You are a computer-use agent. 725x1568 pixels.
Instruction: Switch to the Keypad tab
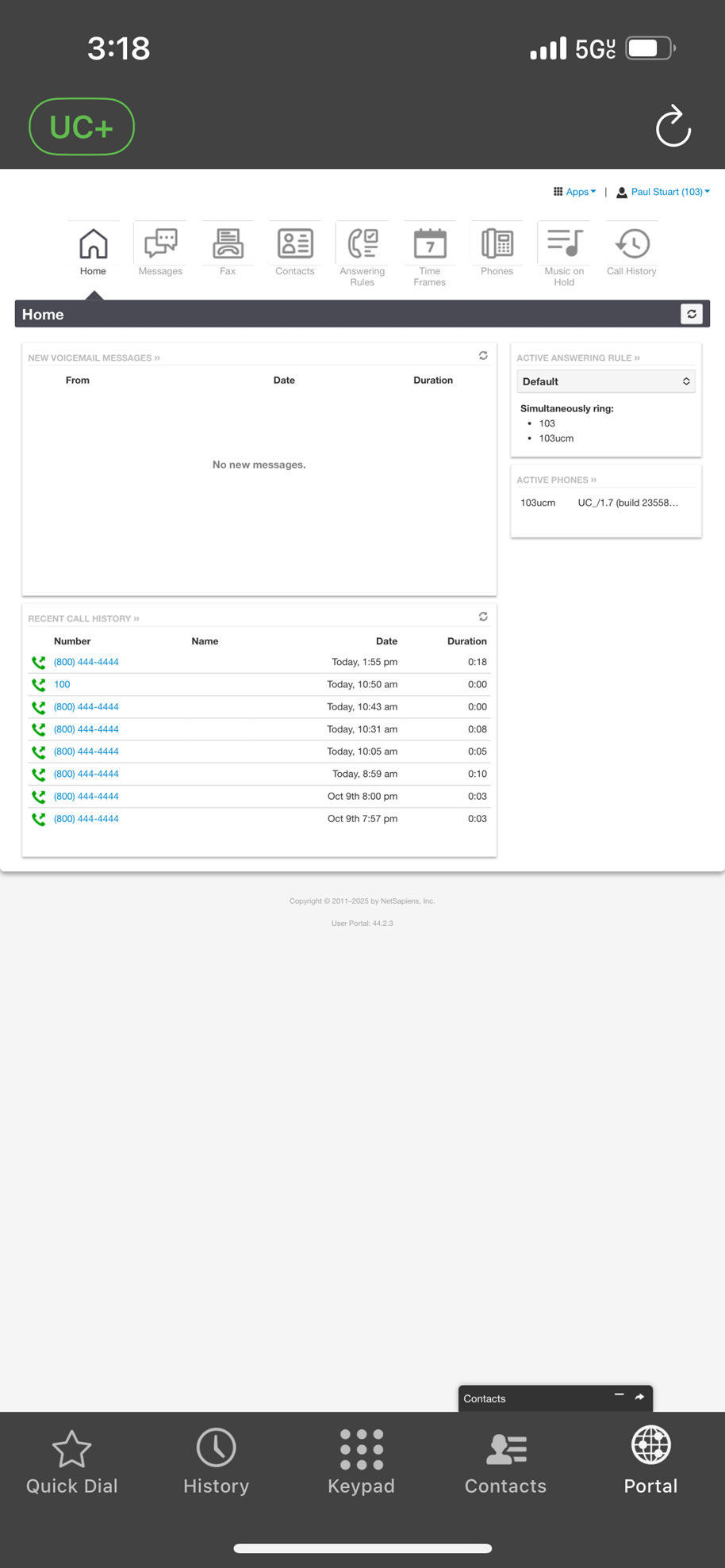click(x=362, y=1463)
